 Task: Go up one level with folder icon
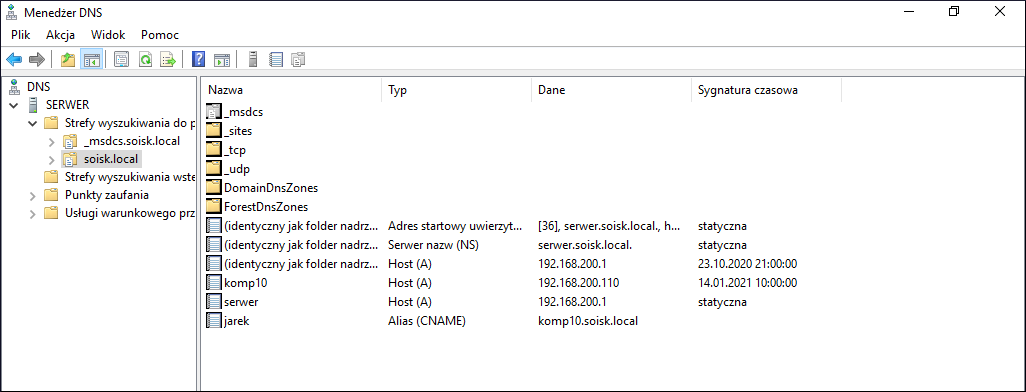click(68, 60)
